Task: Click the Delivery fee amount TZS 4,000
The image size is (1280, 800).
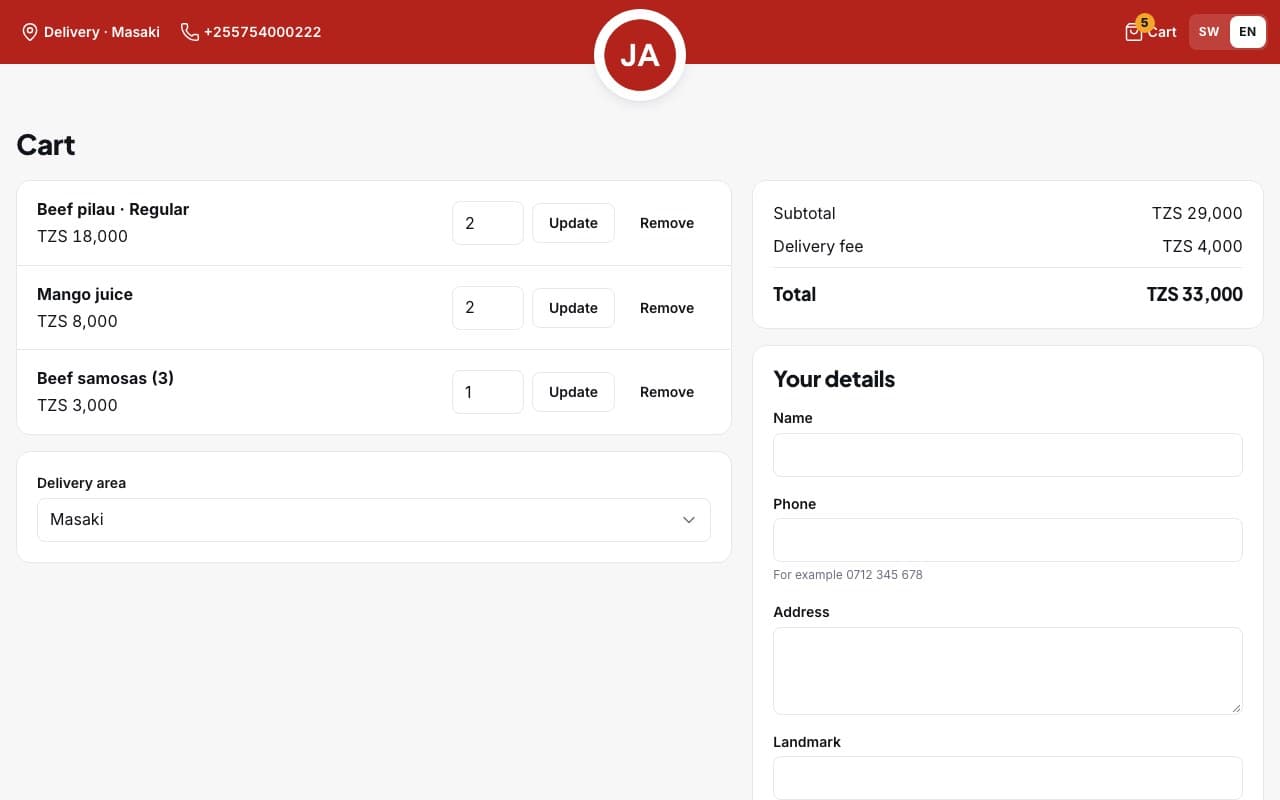Action: pos(1202,246)
